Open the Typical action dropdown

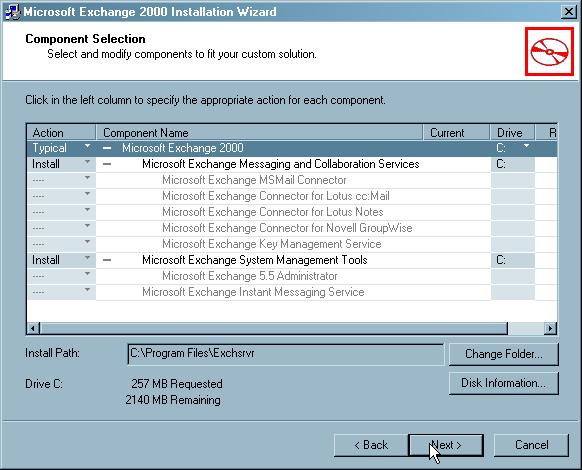click(87, 147)
